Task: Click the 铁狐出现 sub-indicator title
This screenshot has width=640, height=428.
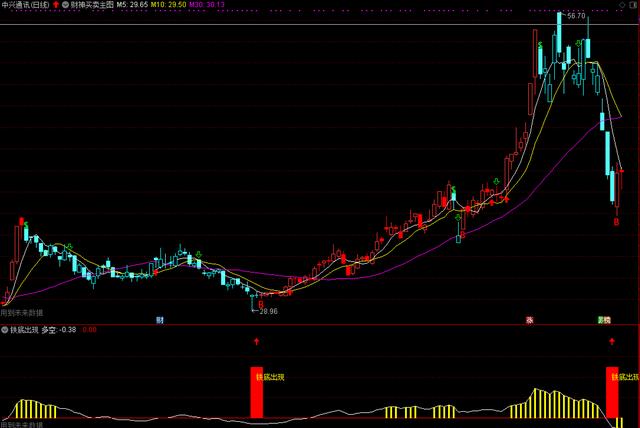Action: tap(25, 329)
